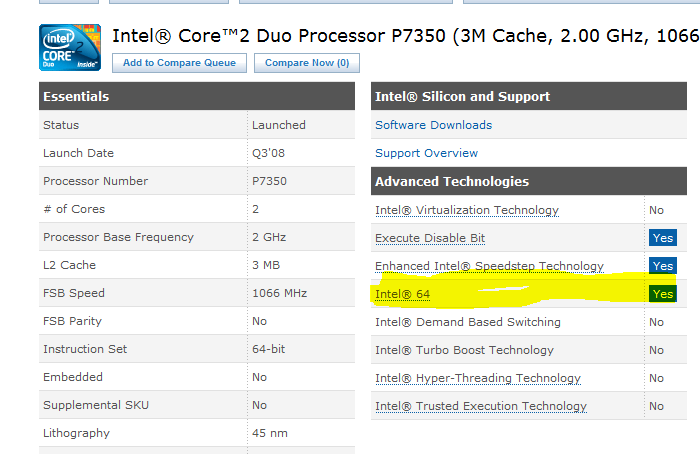Click the Intel Turbo Boost Technology row
The height and width of the screenshot is (454, 700).
(x=464, y=350)
